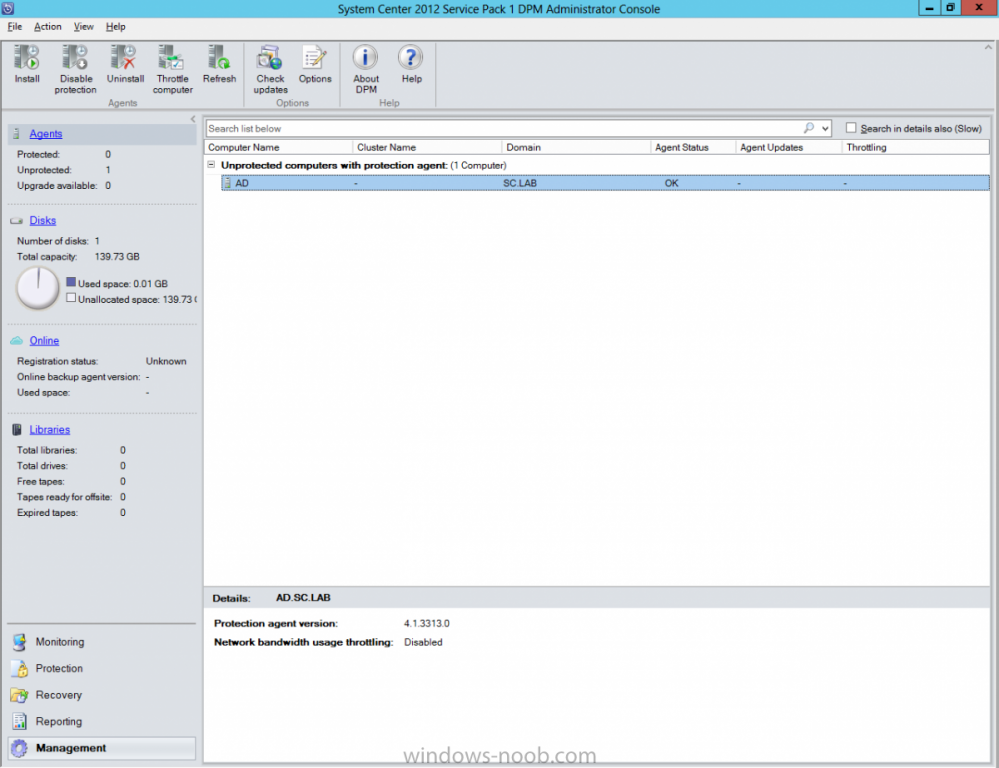This screenshot has width=999, height=768.
Task: Click the Disable protection icon
Action: [75, 57]
